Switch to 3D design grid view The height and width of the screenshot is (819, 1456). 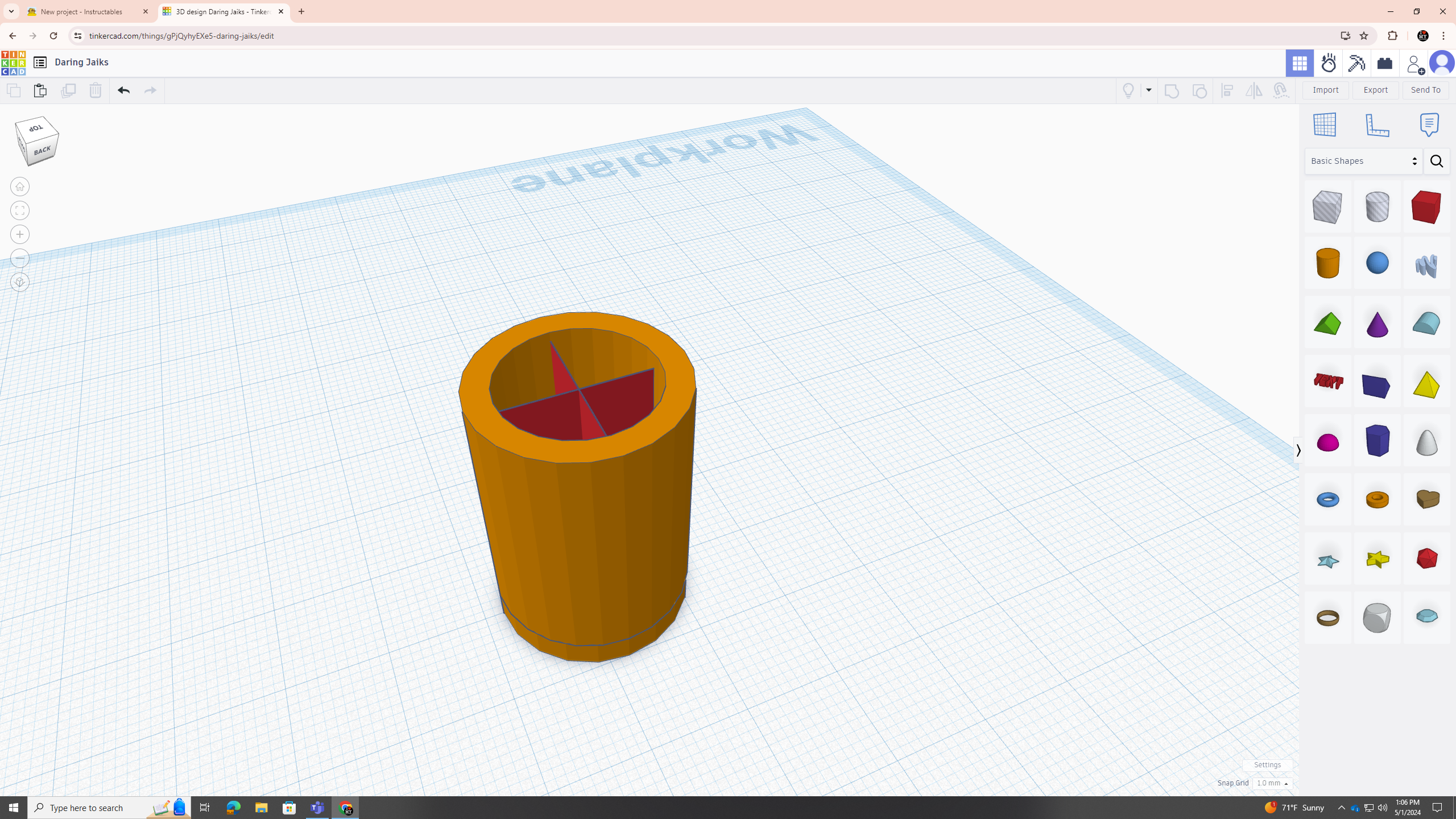(1300, 63)
